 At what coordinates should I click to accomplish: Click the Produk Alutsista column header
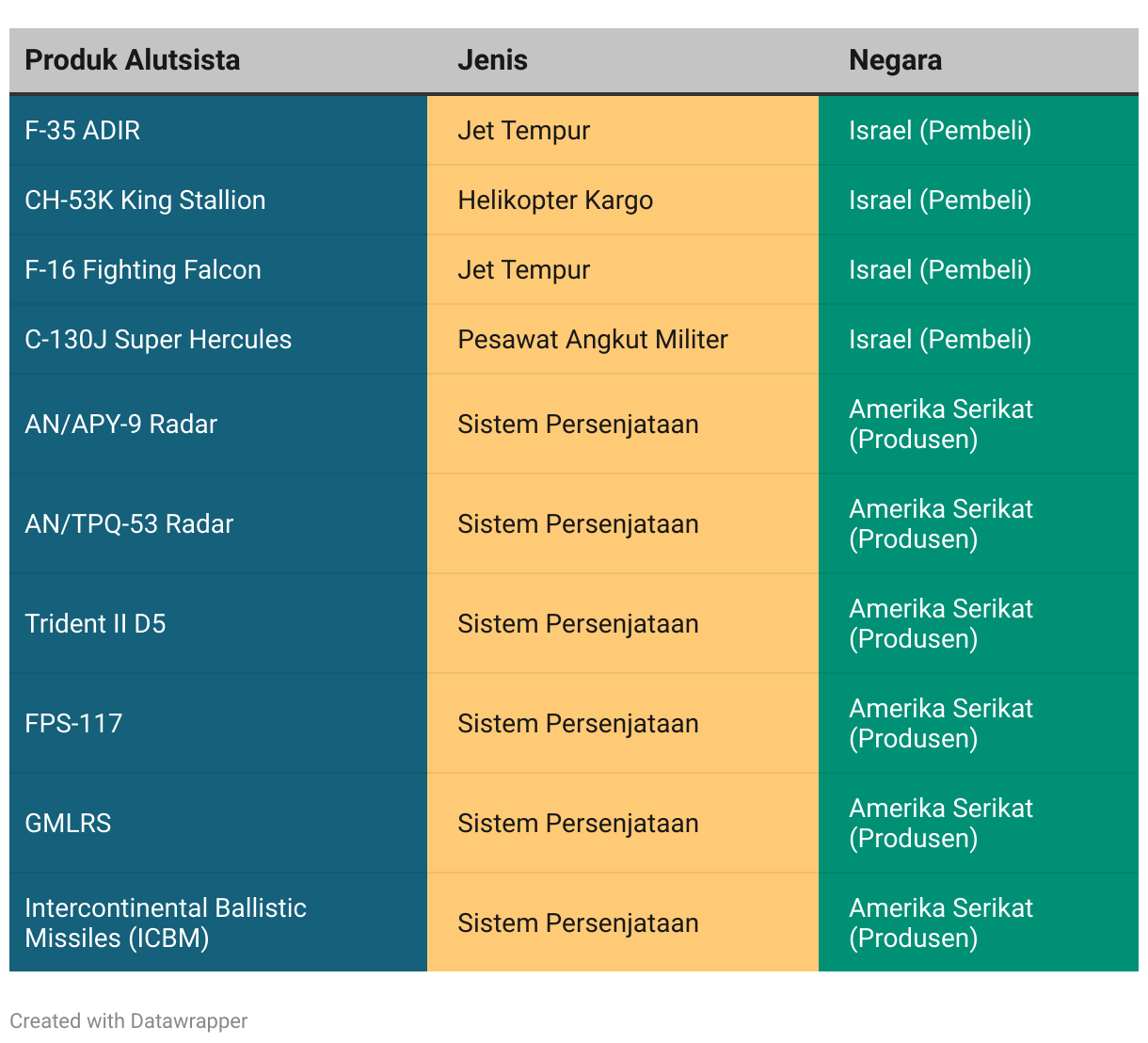click(133, 60)
